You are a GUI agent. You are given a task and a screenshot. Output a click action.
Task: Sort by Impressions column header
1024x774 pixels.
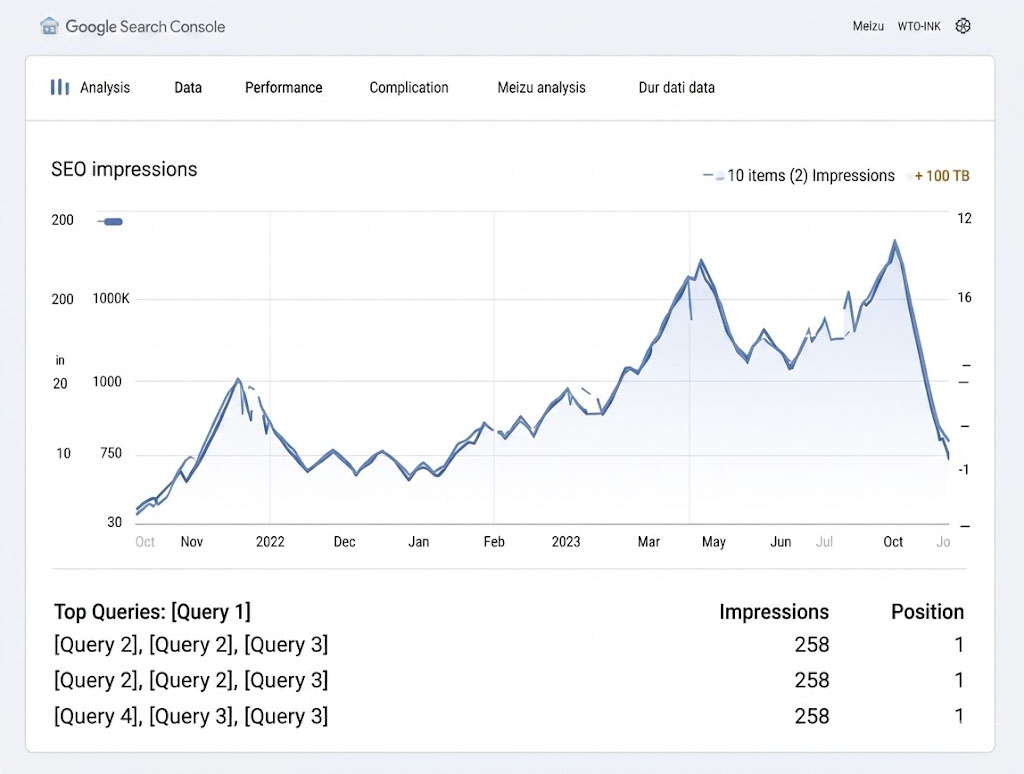click(774, 611)
